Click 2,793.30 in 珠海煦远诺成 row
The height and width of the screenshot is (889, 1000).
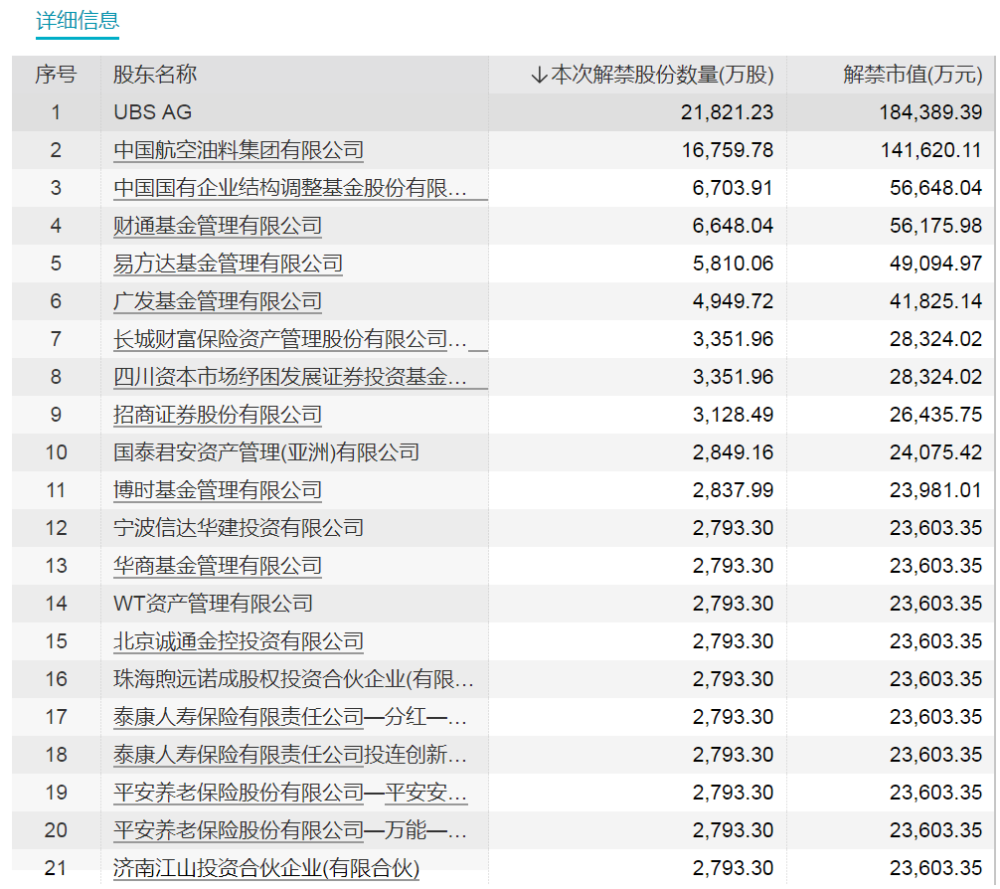click(733, 679)
